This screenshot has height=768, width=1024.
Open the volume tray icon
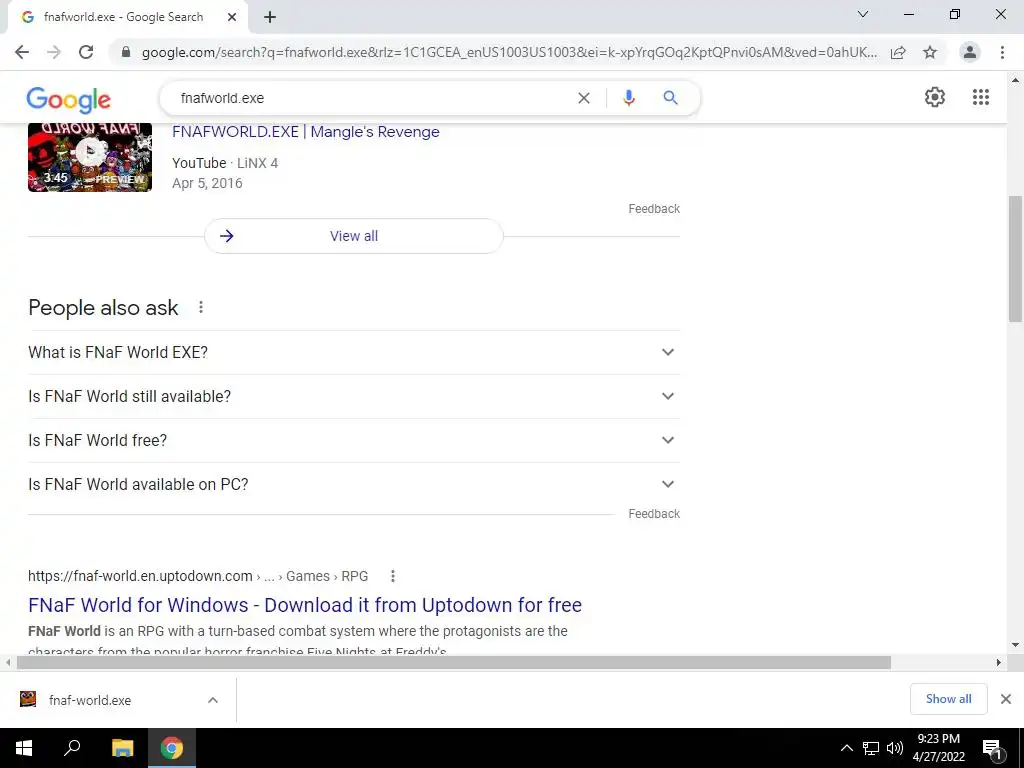[x=895, y=748]
